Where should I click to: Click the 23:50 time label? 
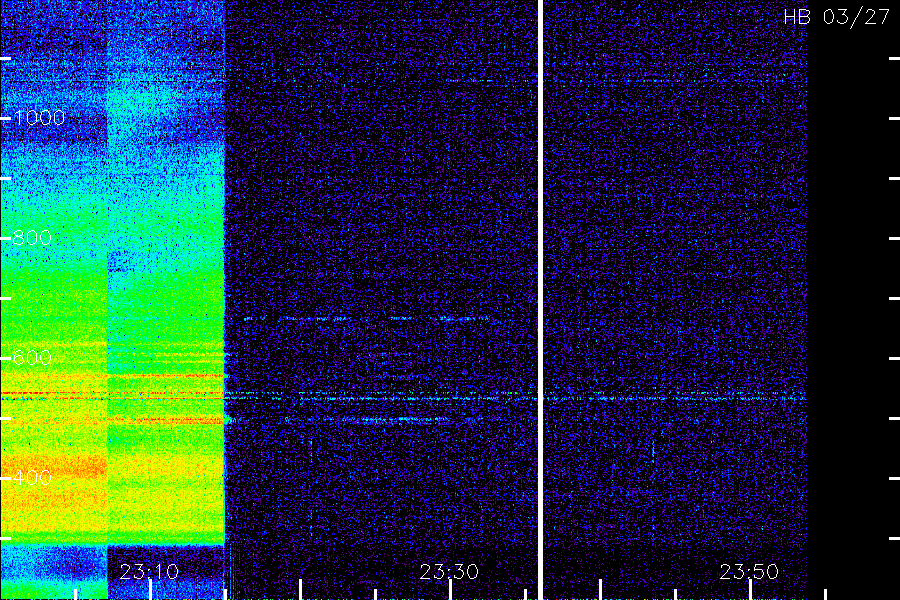tap(749, 571)
